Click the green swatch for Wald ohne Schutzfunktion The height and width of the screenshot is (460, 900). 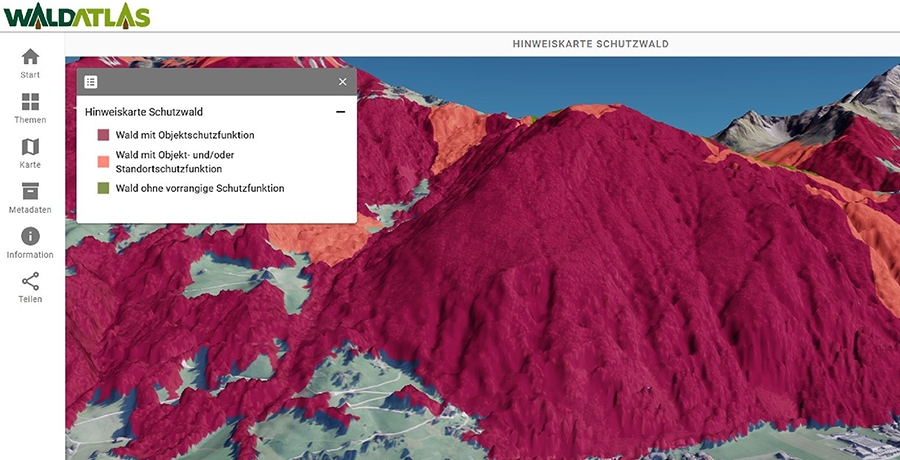[x=102, y=188]
